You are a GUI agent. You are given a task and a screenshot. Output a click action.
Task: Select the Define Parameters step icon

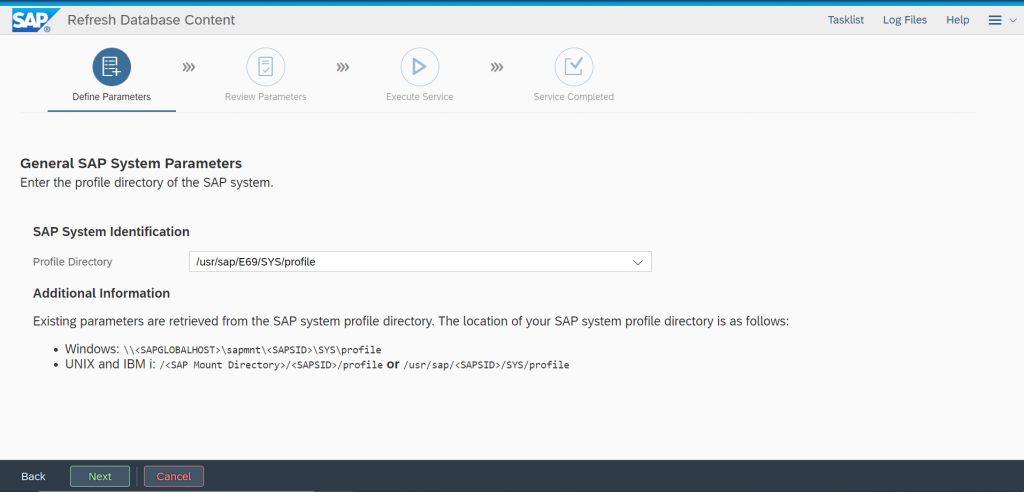[x=112, y=67]
